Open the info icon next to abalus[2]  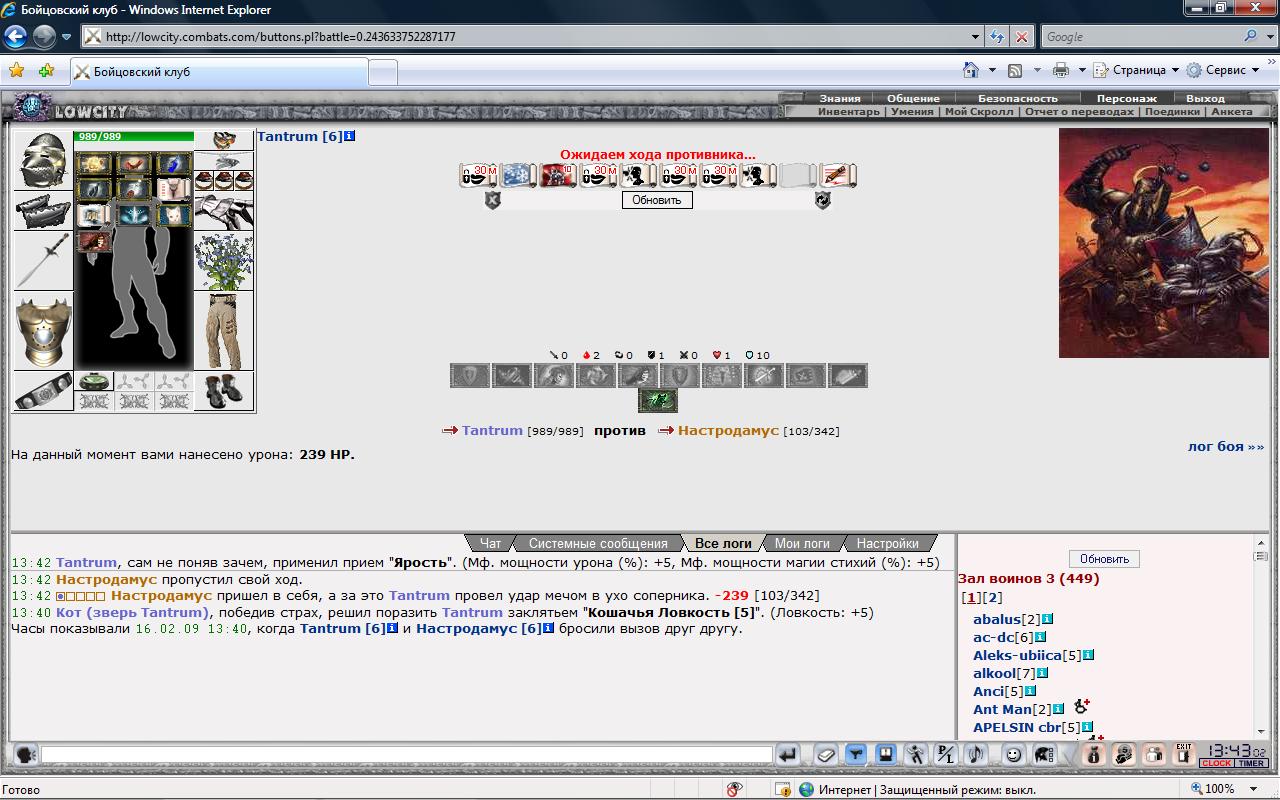click(1048, 619)
